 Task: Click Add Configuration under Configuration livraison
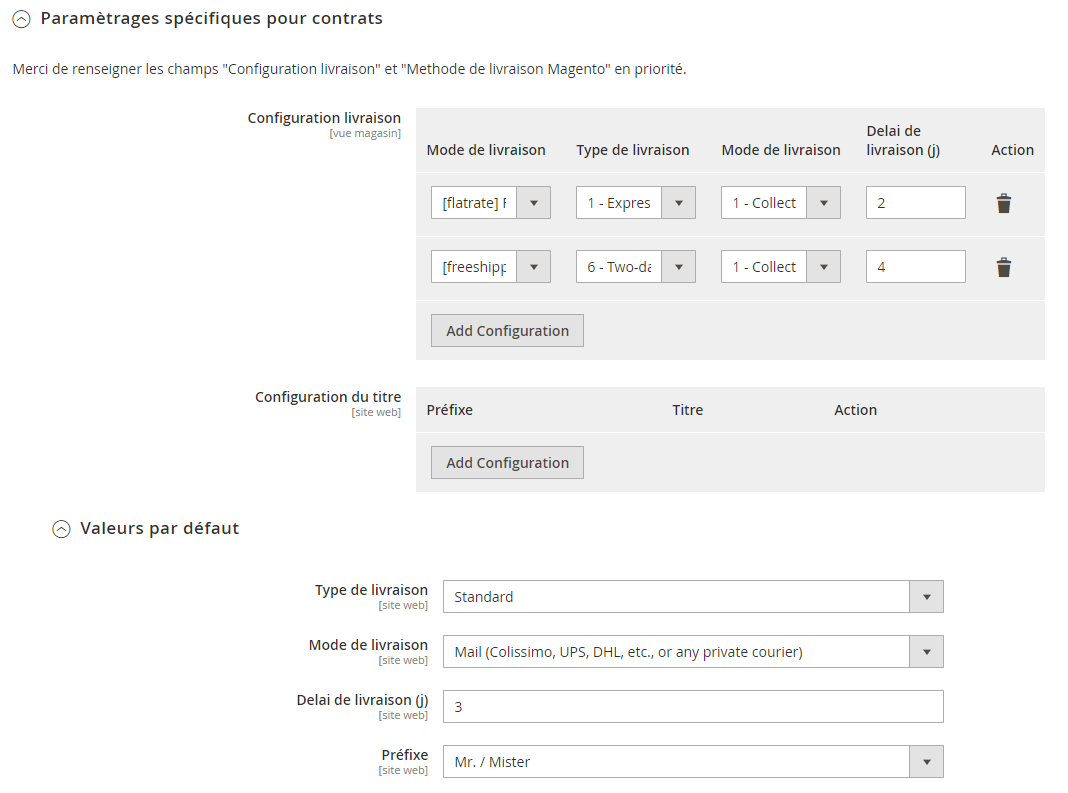click(507, 331)
